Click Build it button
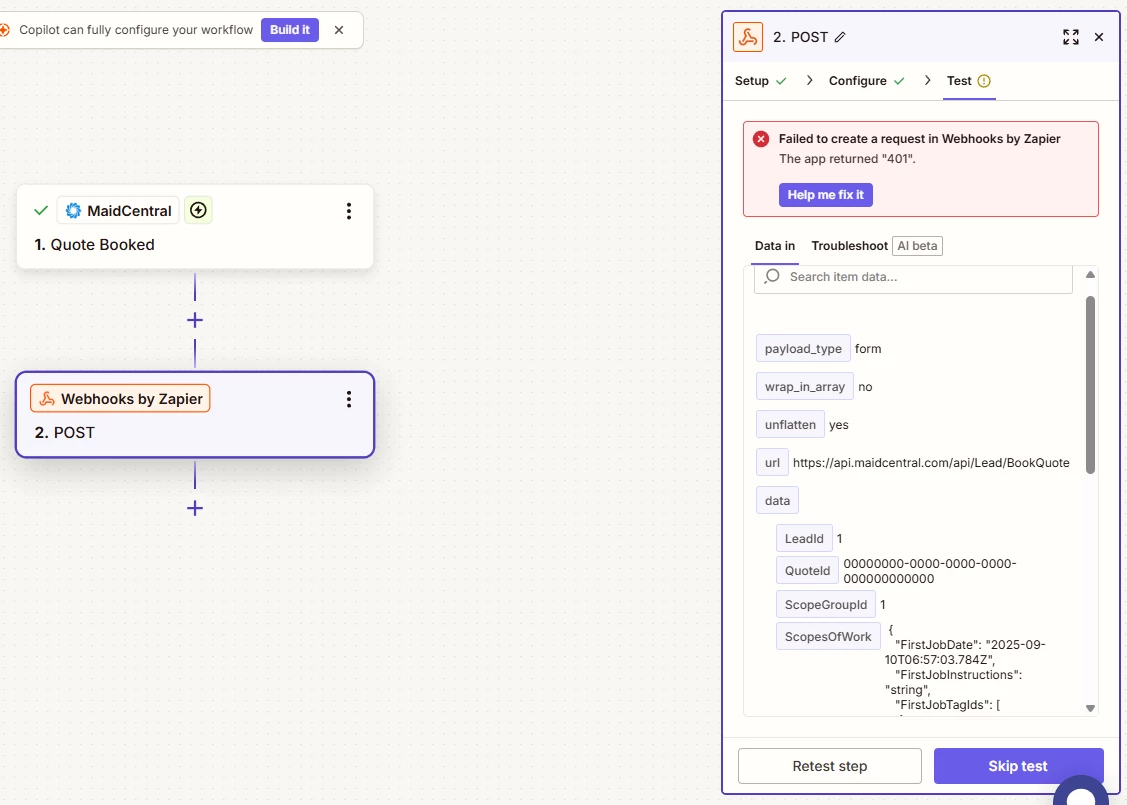Screen dimensions: 1127x805 pyautogui.click(x=290, y=29)
